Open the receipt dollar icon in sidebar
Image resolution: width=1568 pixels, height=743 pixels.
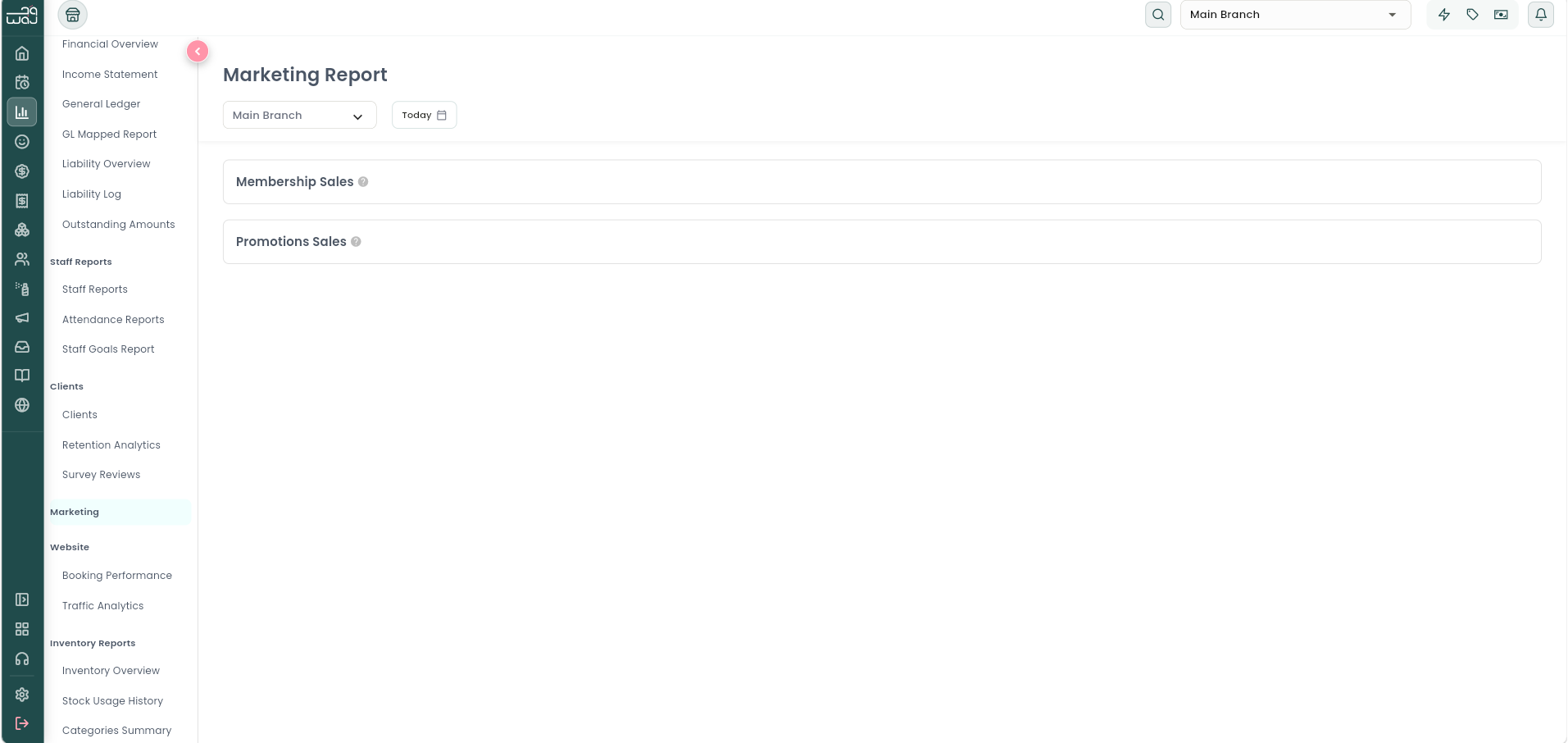tap(22, 201)
